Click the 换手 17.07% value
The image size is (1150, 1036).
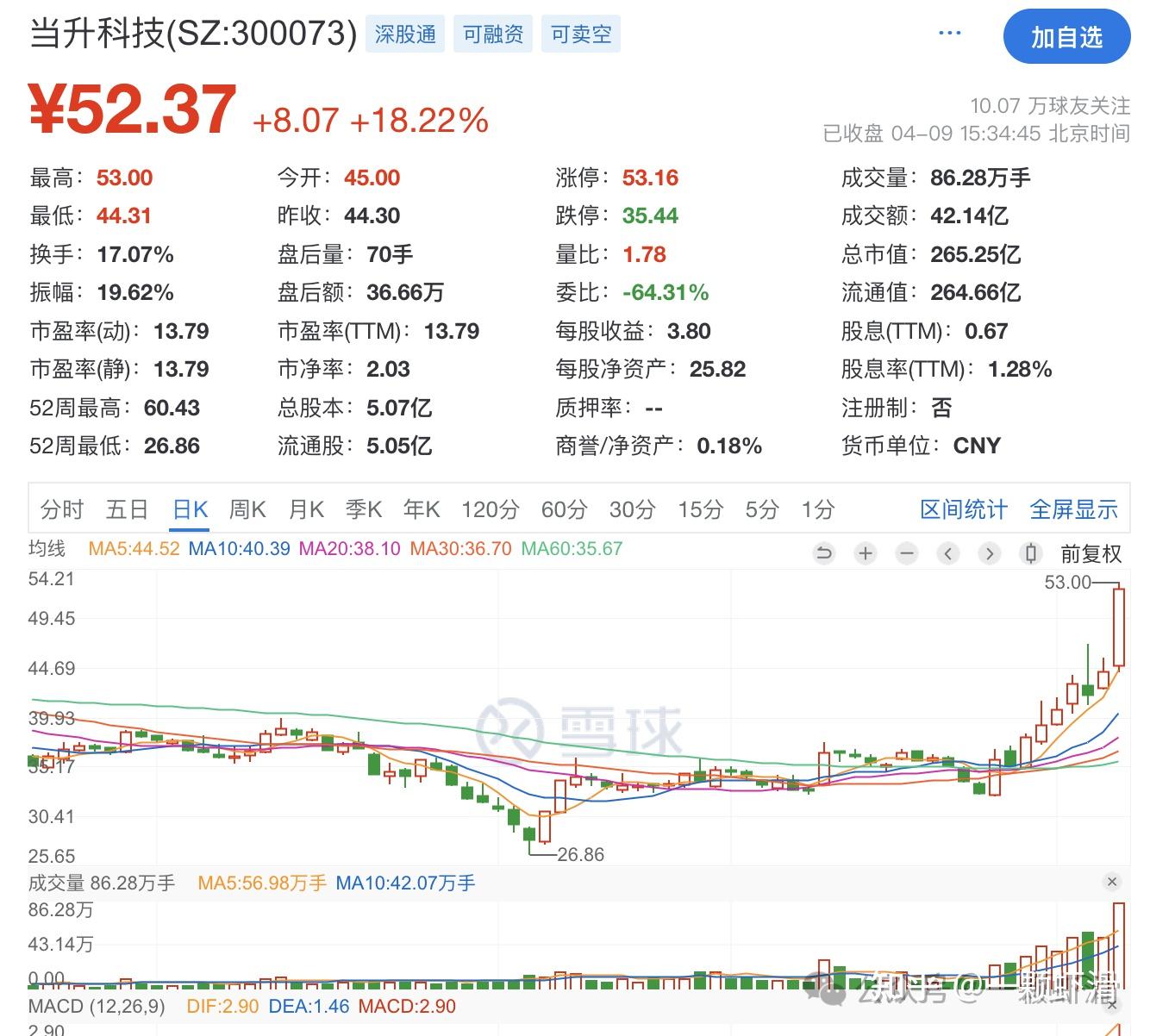click(x=135, y=255)
